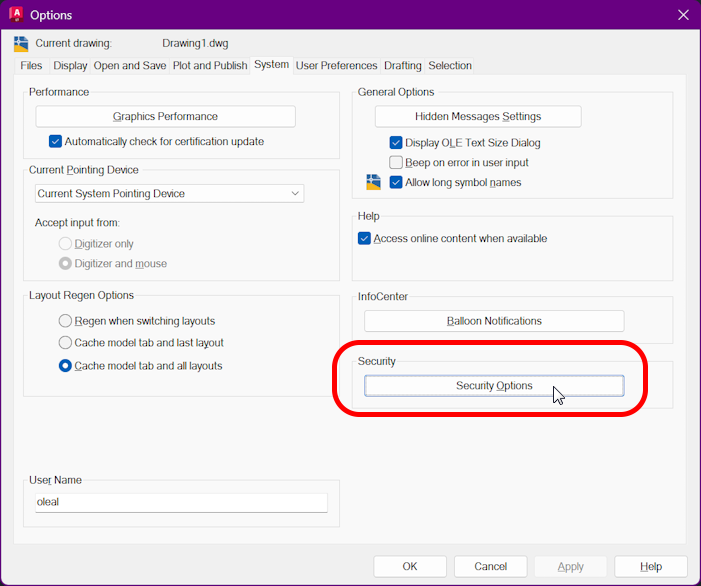Open Graphics Performance settings
This screenshot has height=586, width=701.
[x=165, y=116]
